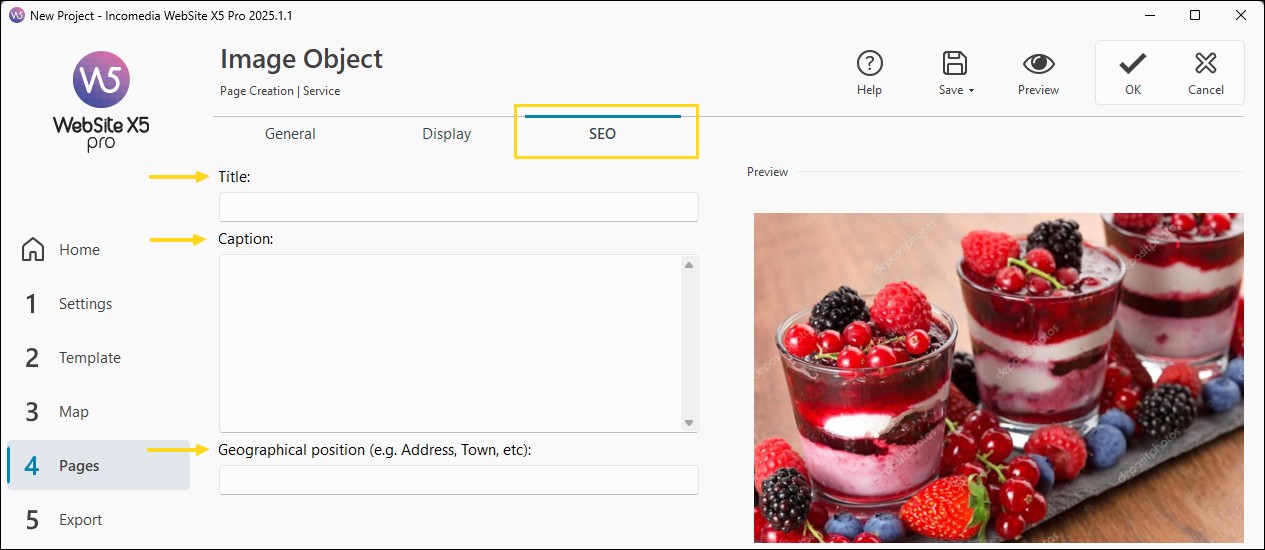This screenshot has height=550, width=1265.
Task: Click the Save floppy disk icon
Action: click(955, 64)
